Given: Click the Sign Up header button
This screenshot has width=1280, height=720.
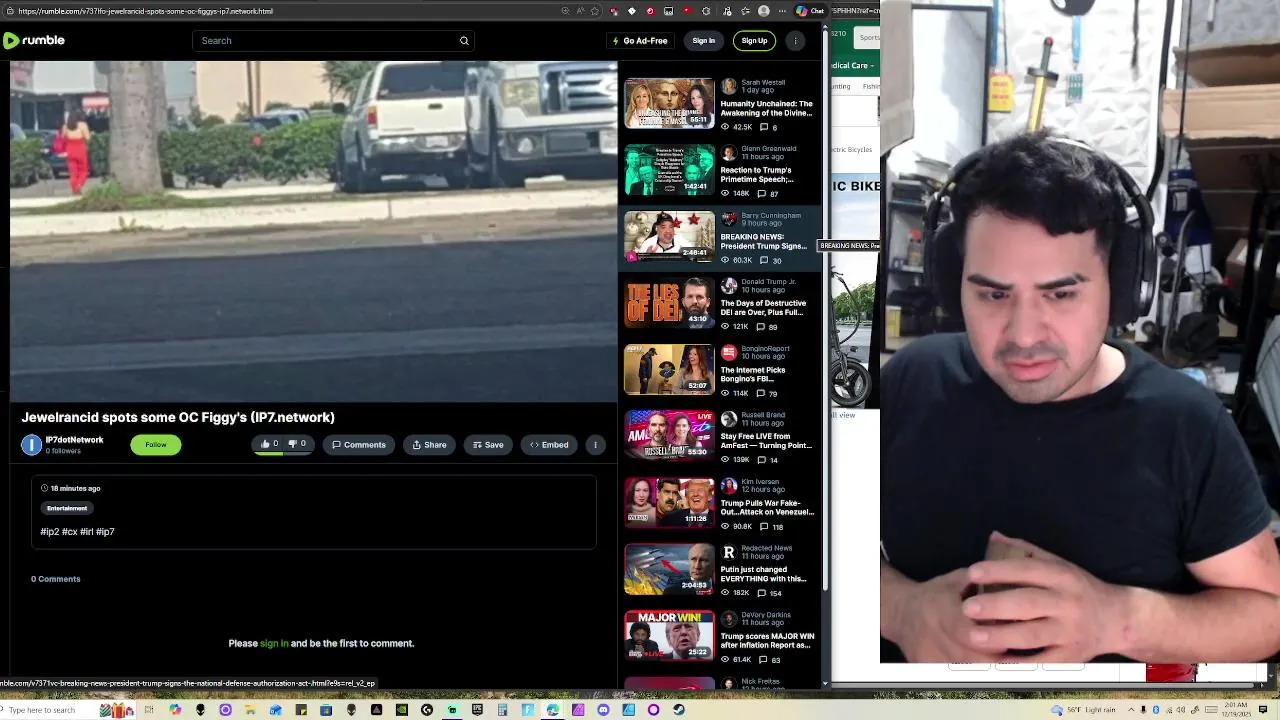Looking at the screenshot, I should click(x=754, y=41).
